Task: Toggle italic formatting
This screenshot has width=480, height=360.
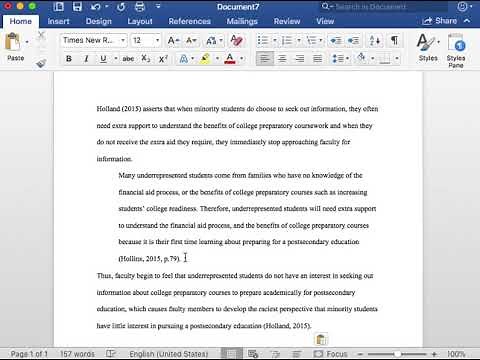Action: coord(86,59)
